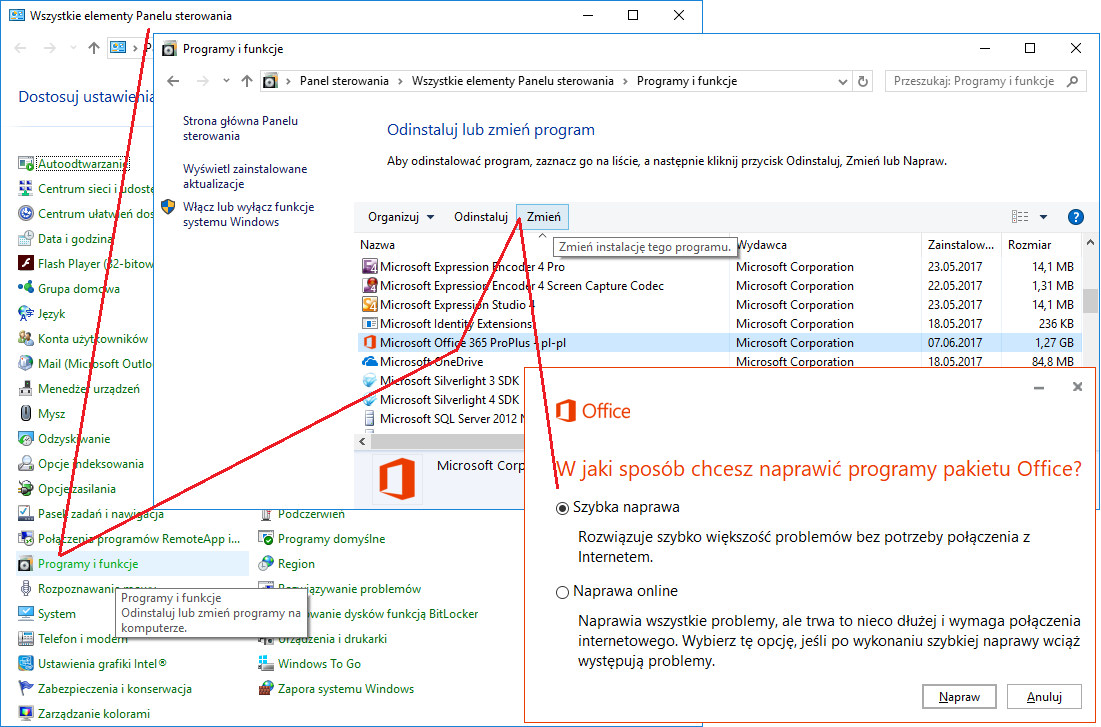Select Microsoft Silverlight 3 SDK row
This screenshot has width=1101, height=727.
pyautogui.click(x=441, y=381)
